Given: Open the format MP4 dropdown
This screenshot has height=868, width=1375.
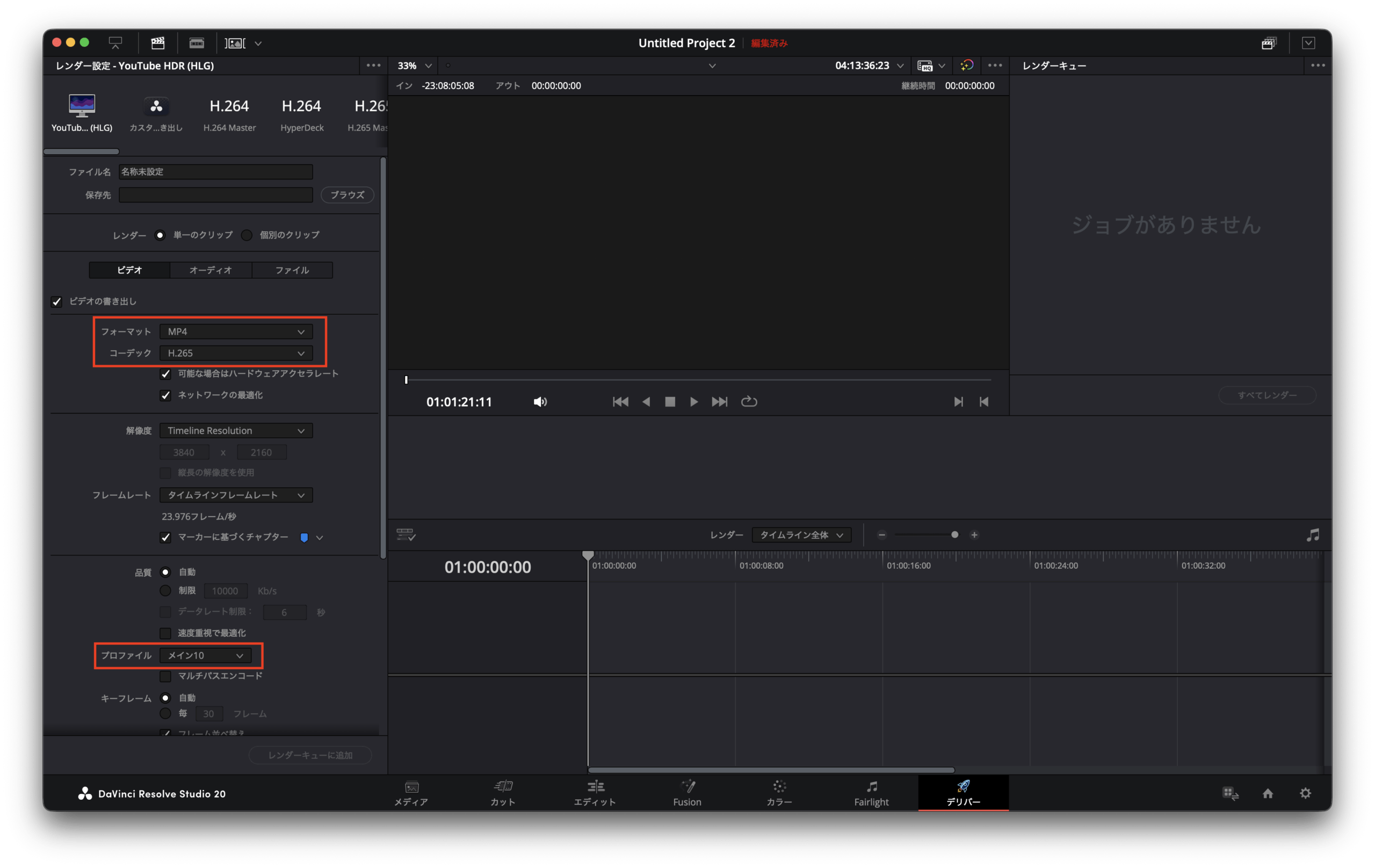Looking at the screenshot, I should (x=236, y=332).
